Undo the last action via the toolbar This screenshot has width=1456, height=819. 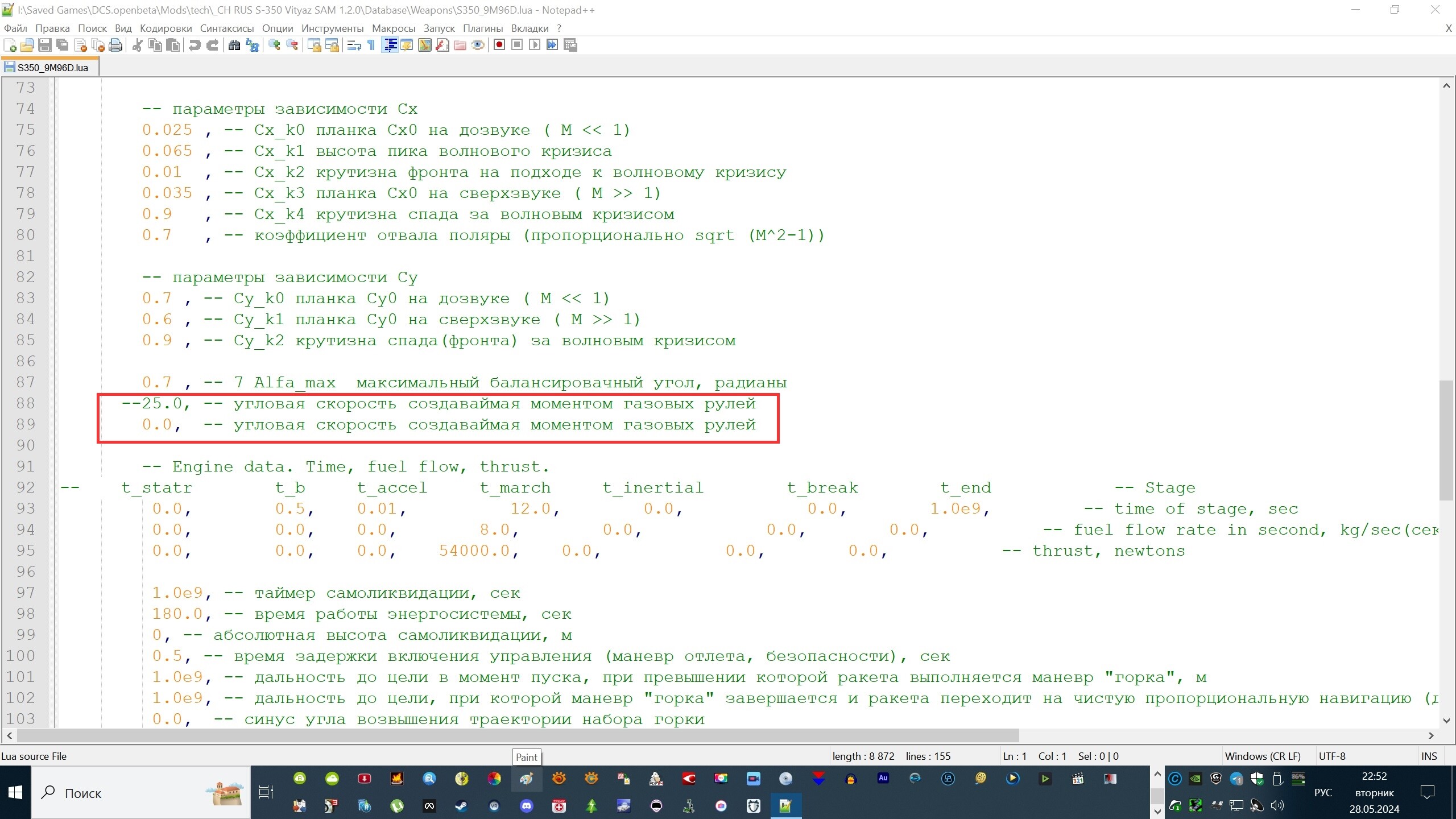pyautogui.click(x=195, y=45)
